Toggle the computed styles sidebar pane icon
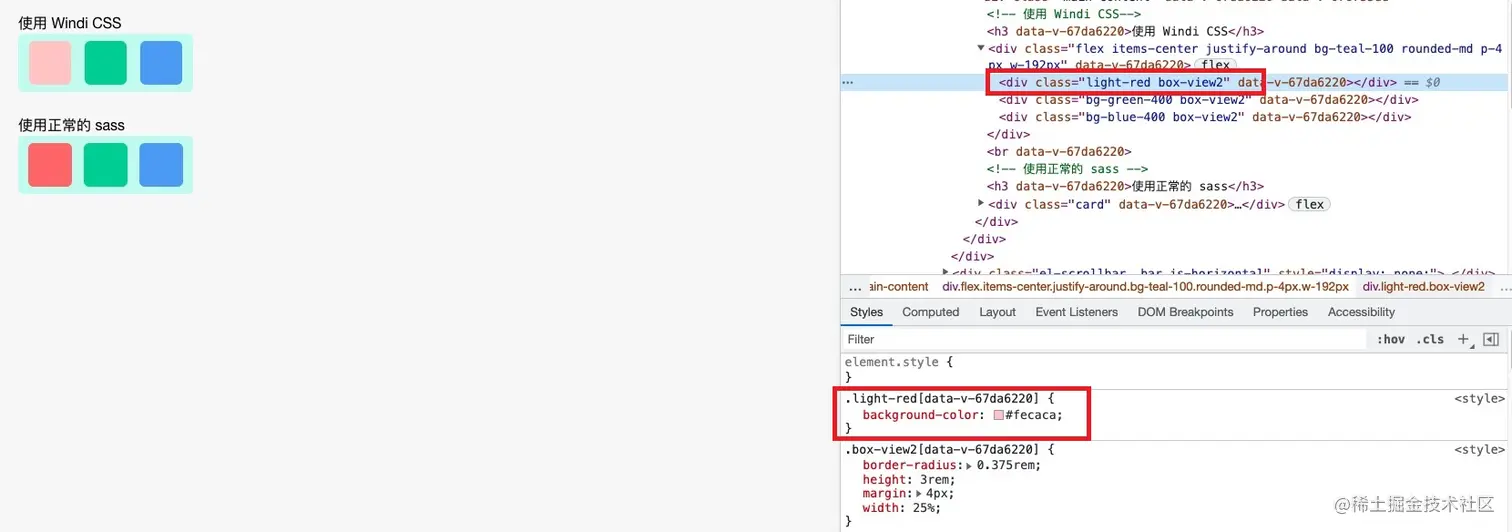 tap(1491, 339)
